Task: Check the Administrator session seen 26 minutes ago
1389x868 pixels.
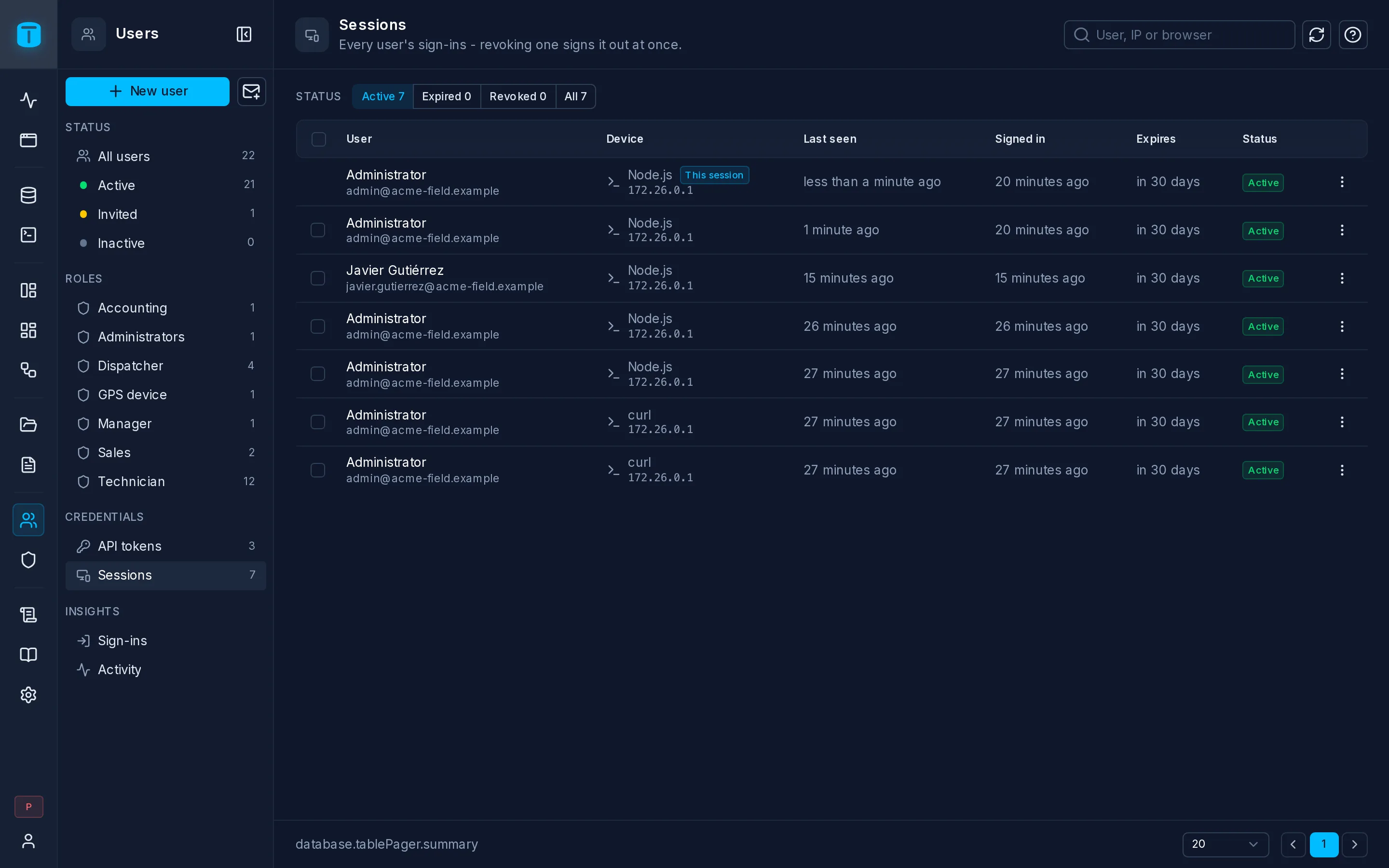Action: tap(317, 326)
